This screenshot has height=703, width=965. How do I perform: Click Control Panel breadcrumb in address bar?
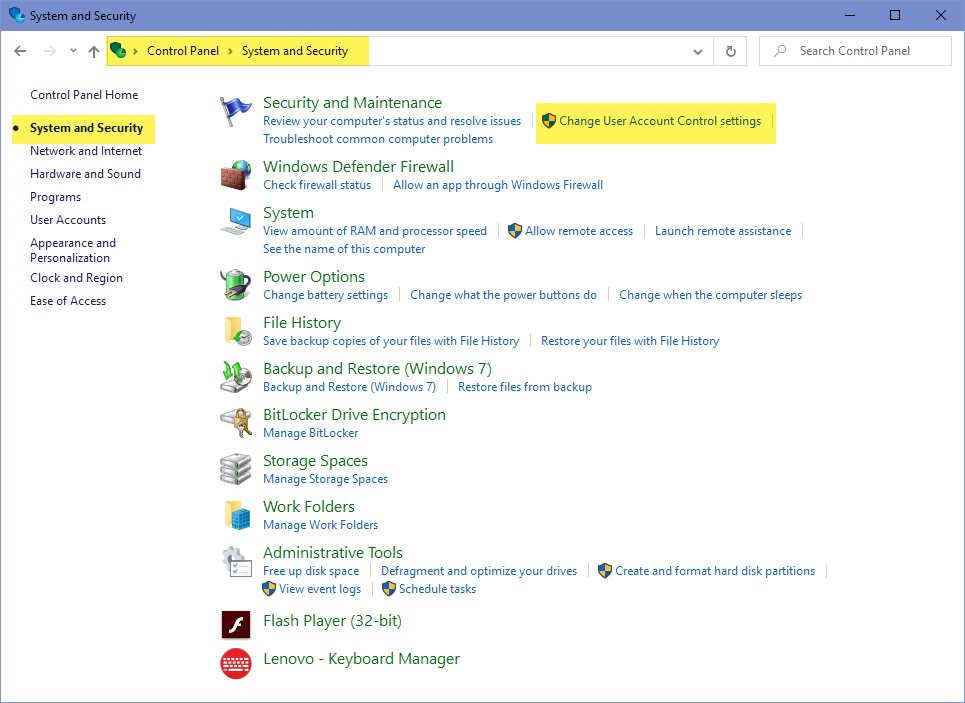pyautogui.click(x=183, y=51)
